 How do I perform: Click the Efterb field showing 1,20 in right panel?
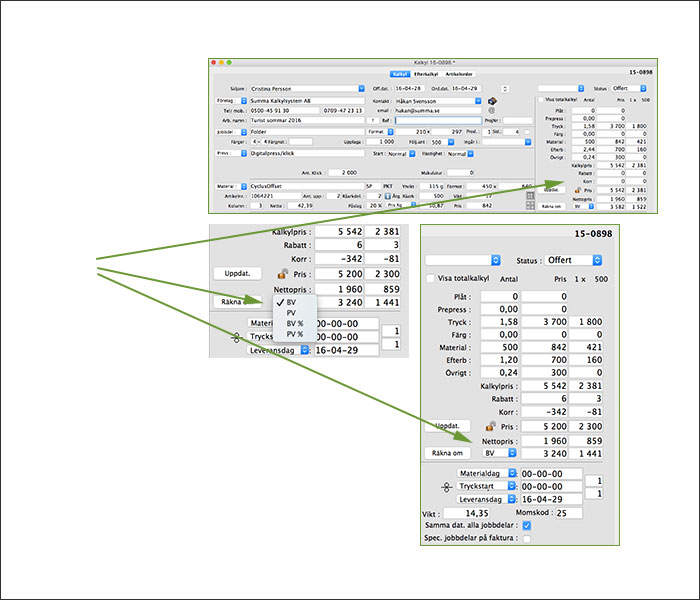[500, 360]
